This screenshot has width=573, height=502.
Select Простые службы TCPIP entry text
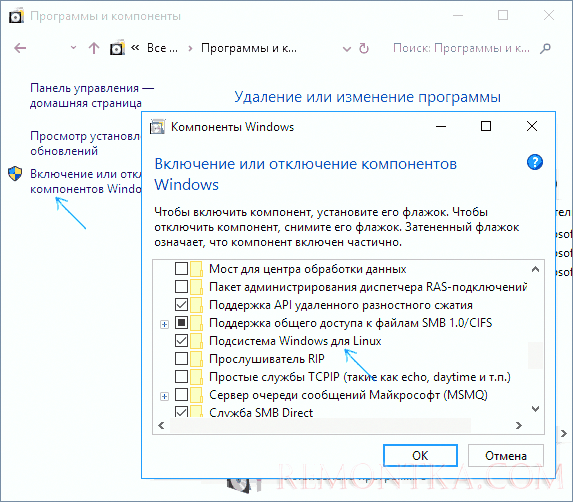point(360,377)
